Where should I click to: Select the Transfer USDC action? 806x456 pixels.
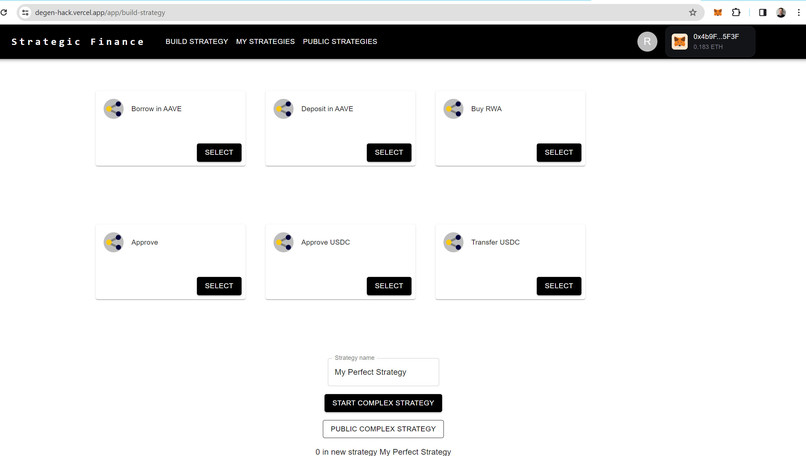tap(559, 286)
